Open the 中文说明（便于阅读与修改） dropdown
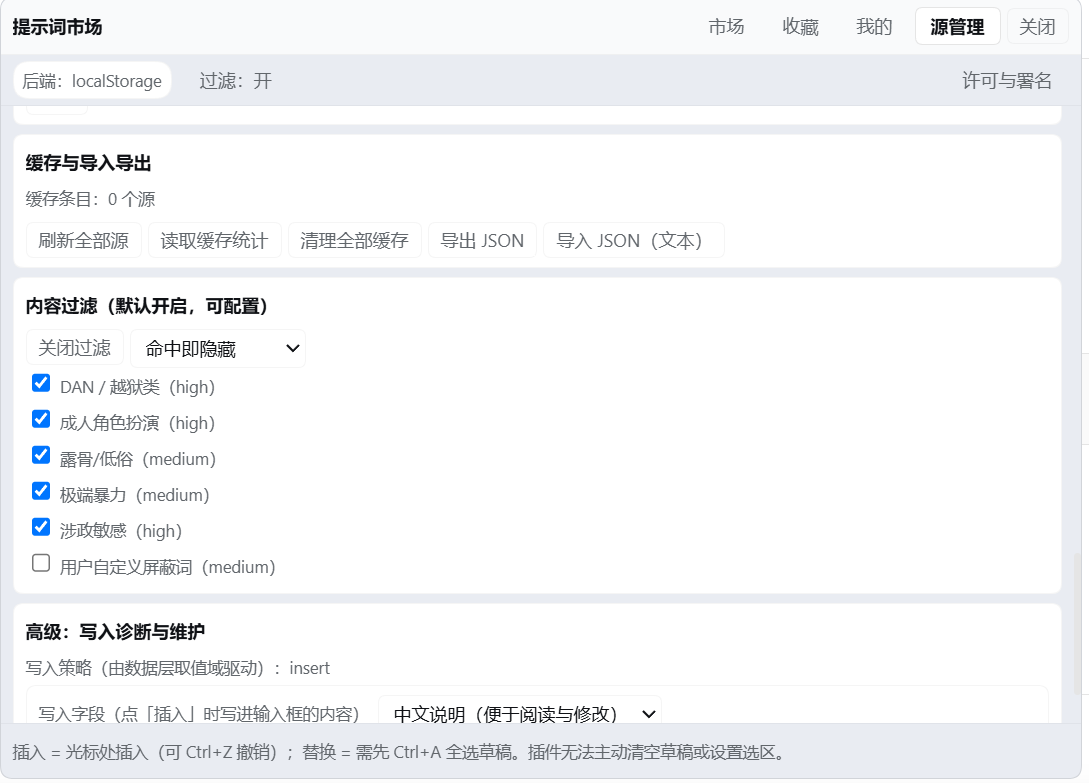Screen dimensions: 1089x783 519,710
